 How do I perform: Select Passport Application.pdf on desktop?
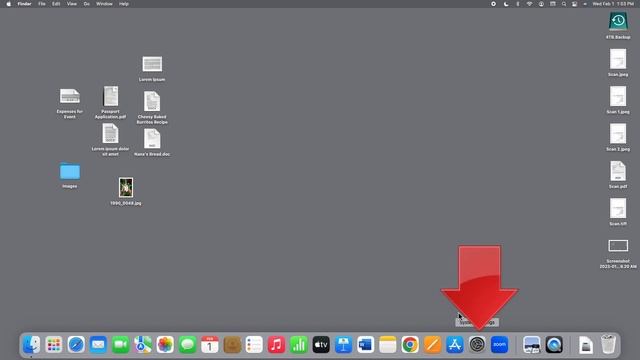tap(111, 96)
